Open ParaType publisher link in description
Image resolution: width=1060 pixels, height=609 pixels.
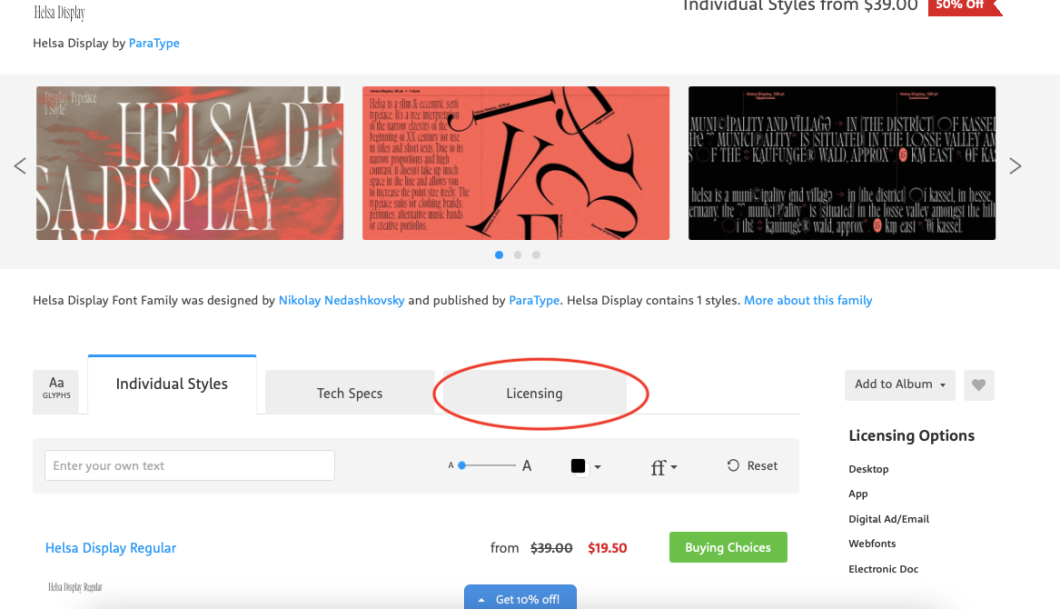(x=534, y=300)
